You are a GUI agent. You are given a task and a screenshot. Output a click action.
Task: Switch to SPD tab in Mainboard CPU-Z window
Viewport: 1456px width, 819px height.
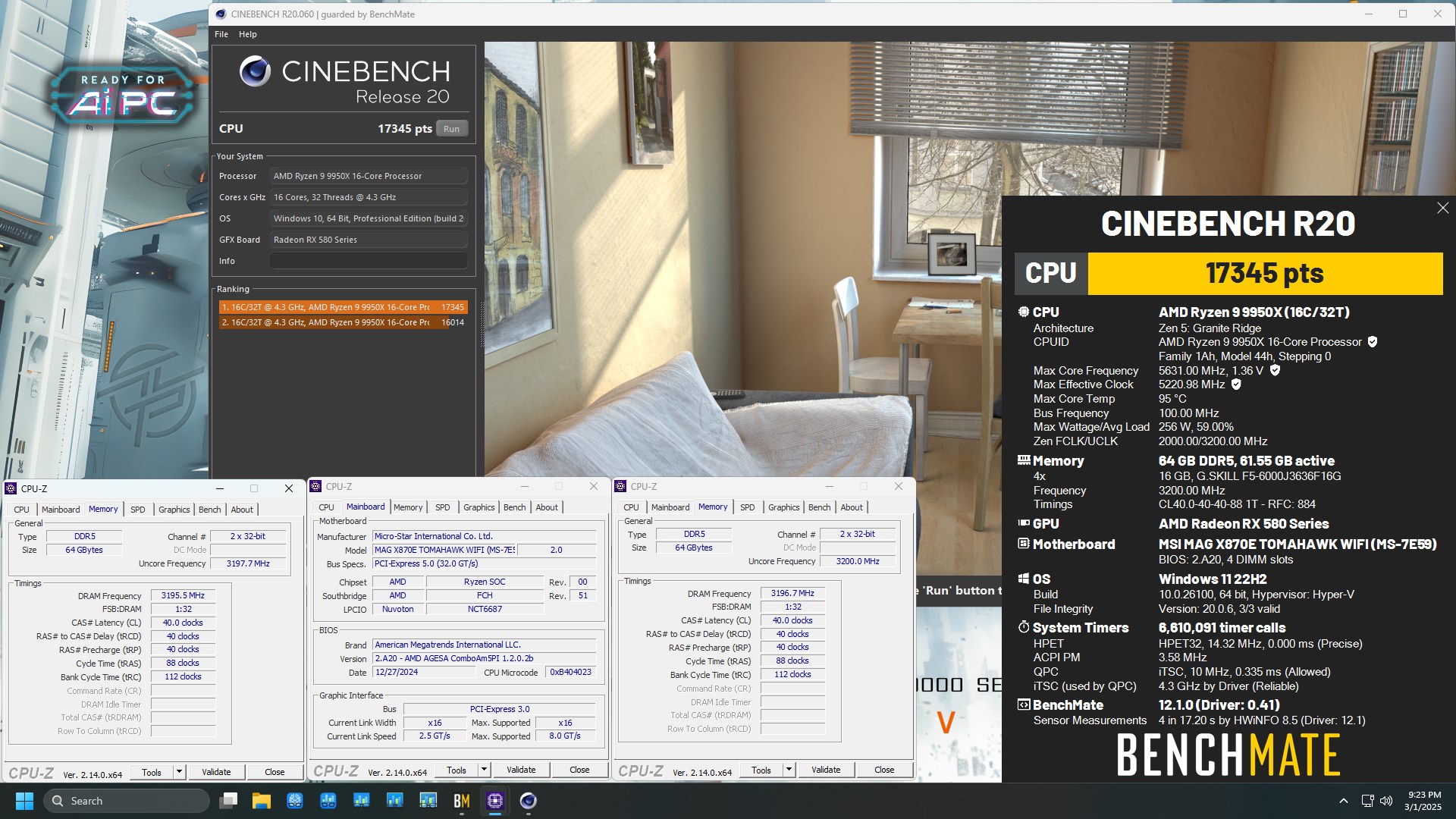click(443, 507)
